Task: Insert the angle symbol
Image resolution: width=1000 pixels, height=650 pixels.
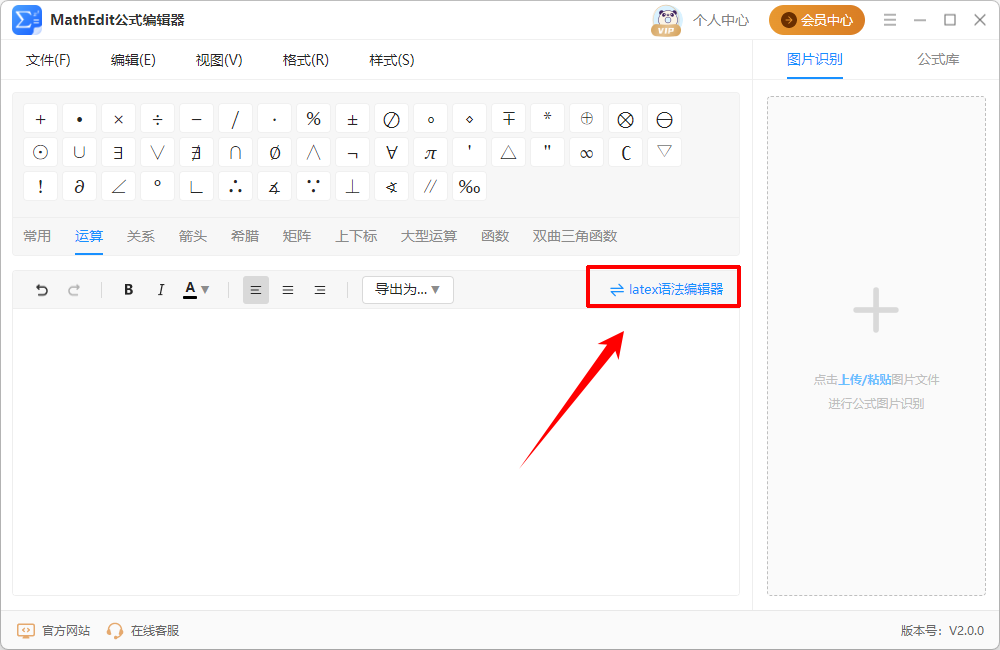Action: point(118,186)
